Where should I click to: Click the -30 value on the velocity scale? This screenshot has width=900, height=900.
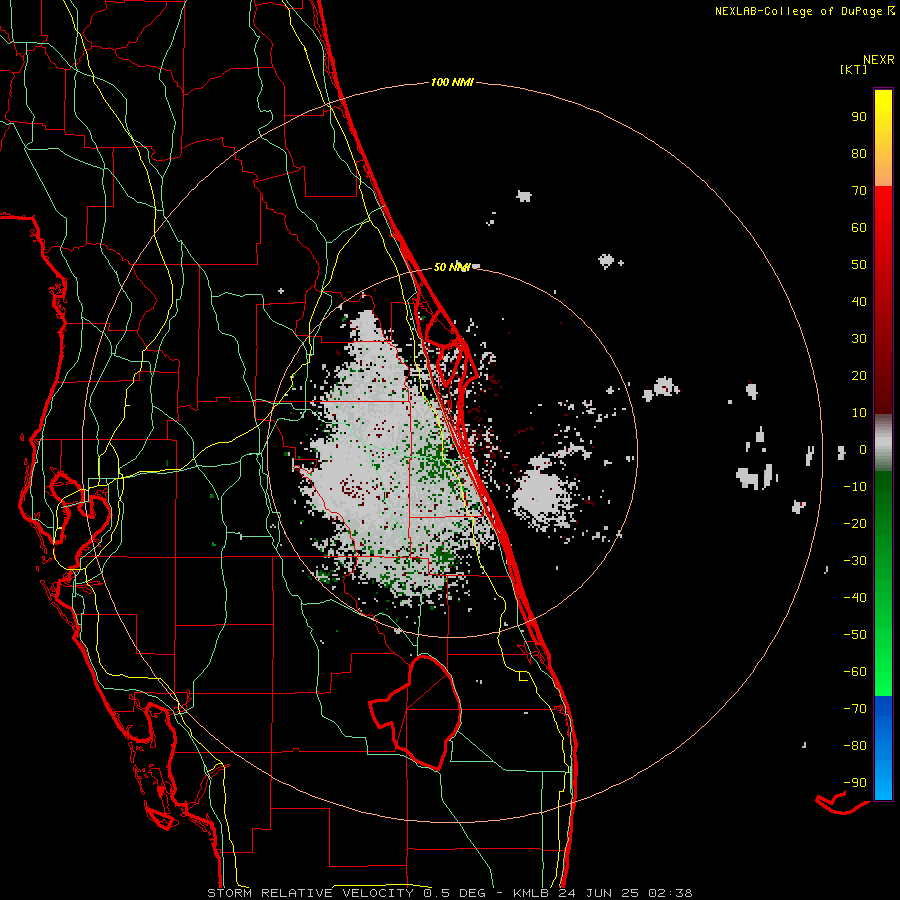point(855,561)
